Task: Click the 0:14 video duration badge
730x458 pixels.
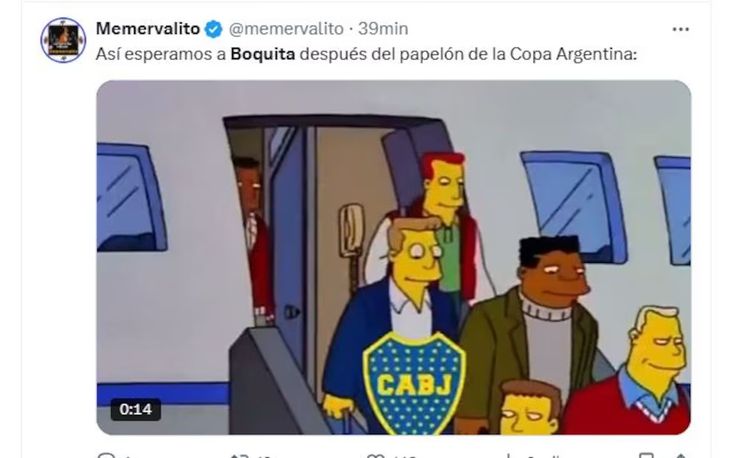Action: (x=135, y=409)
